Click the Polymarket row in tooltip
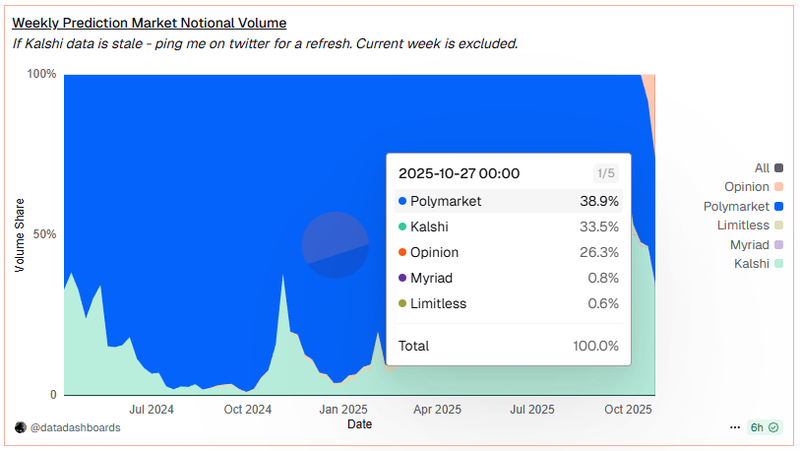 [x=508, y=201]
